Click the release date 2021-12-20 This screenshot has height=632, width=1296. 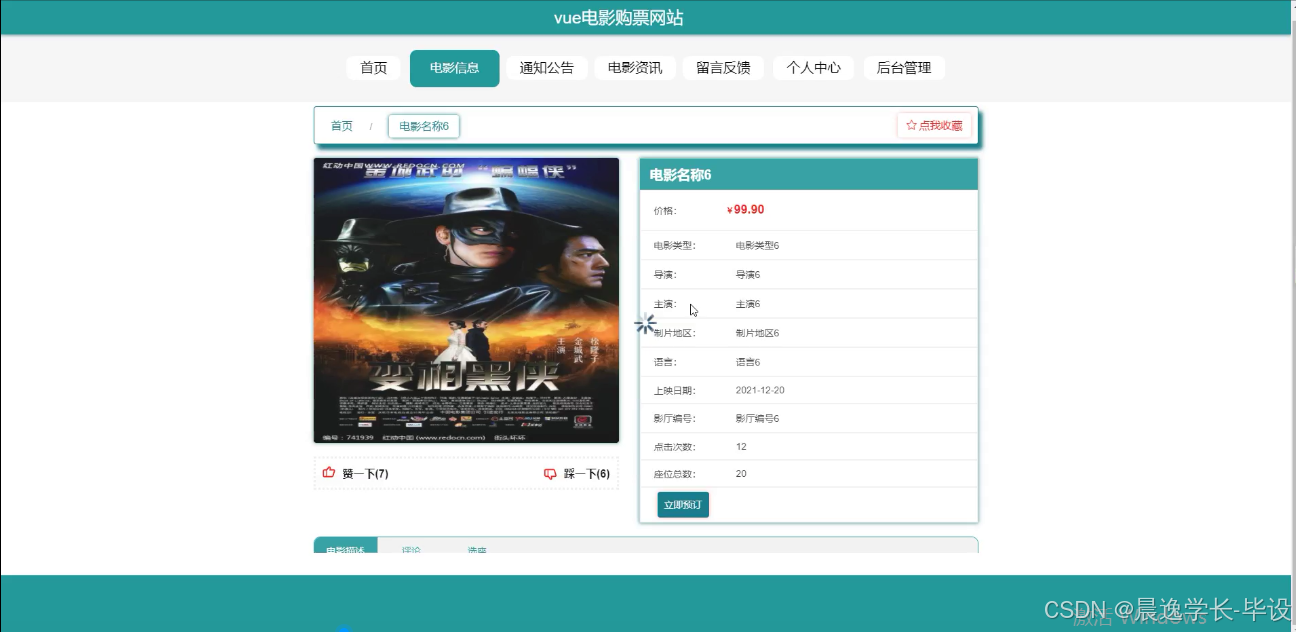760,390
